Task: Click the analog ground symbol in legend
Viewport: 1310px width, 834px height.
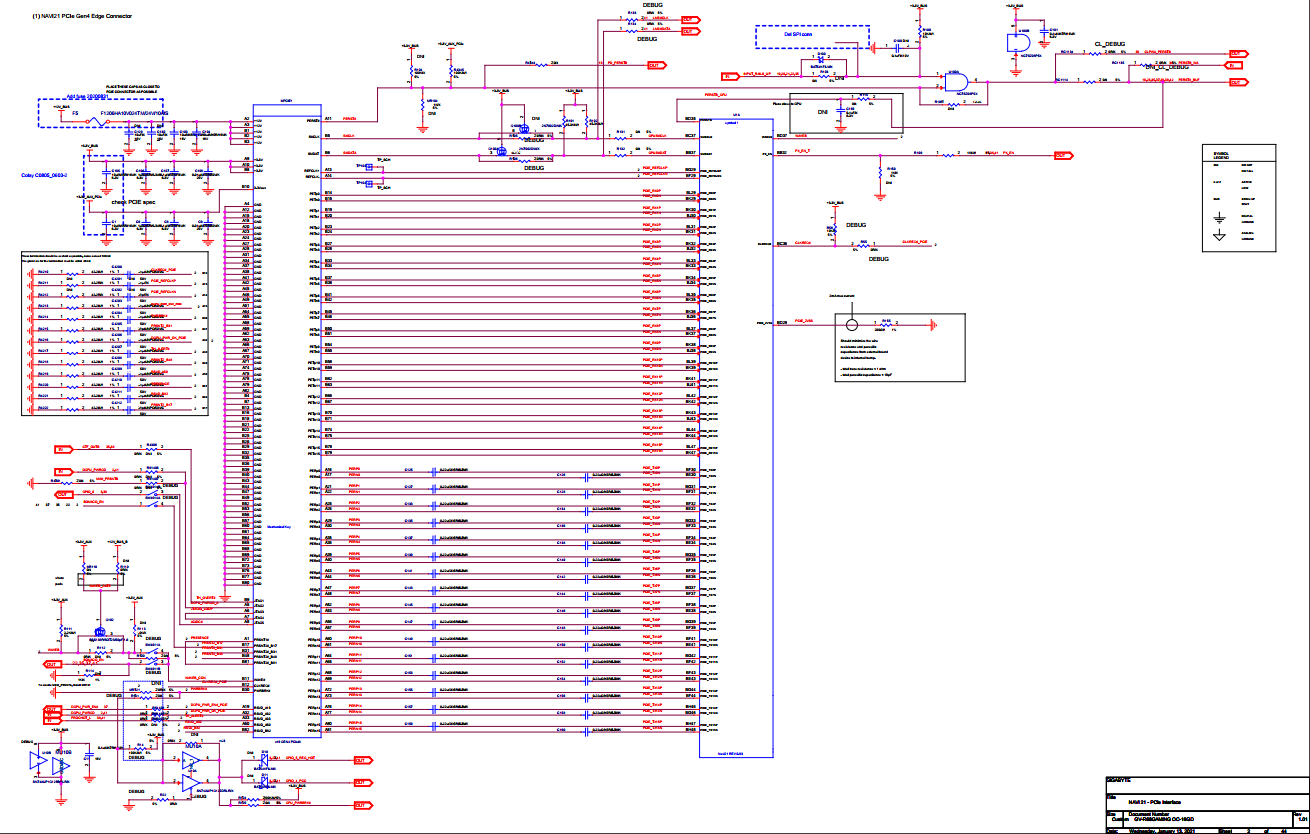Action: [x=1219, y=236]
